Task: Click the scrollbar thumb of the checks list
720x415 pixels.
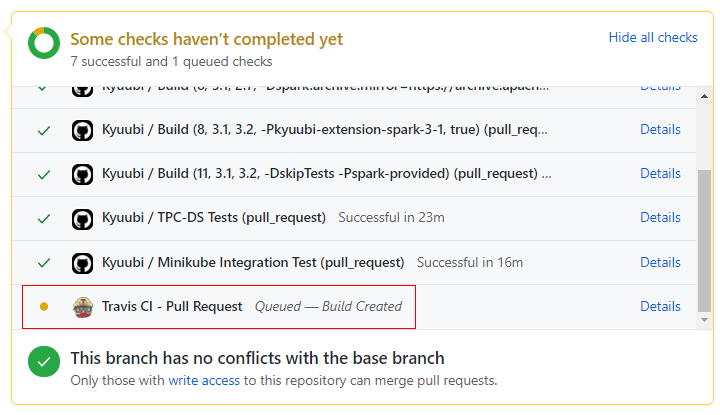Action: [704, 241]
